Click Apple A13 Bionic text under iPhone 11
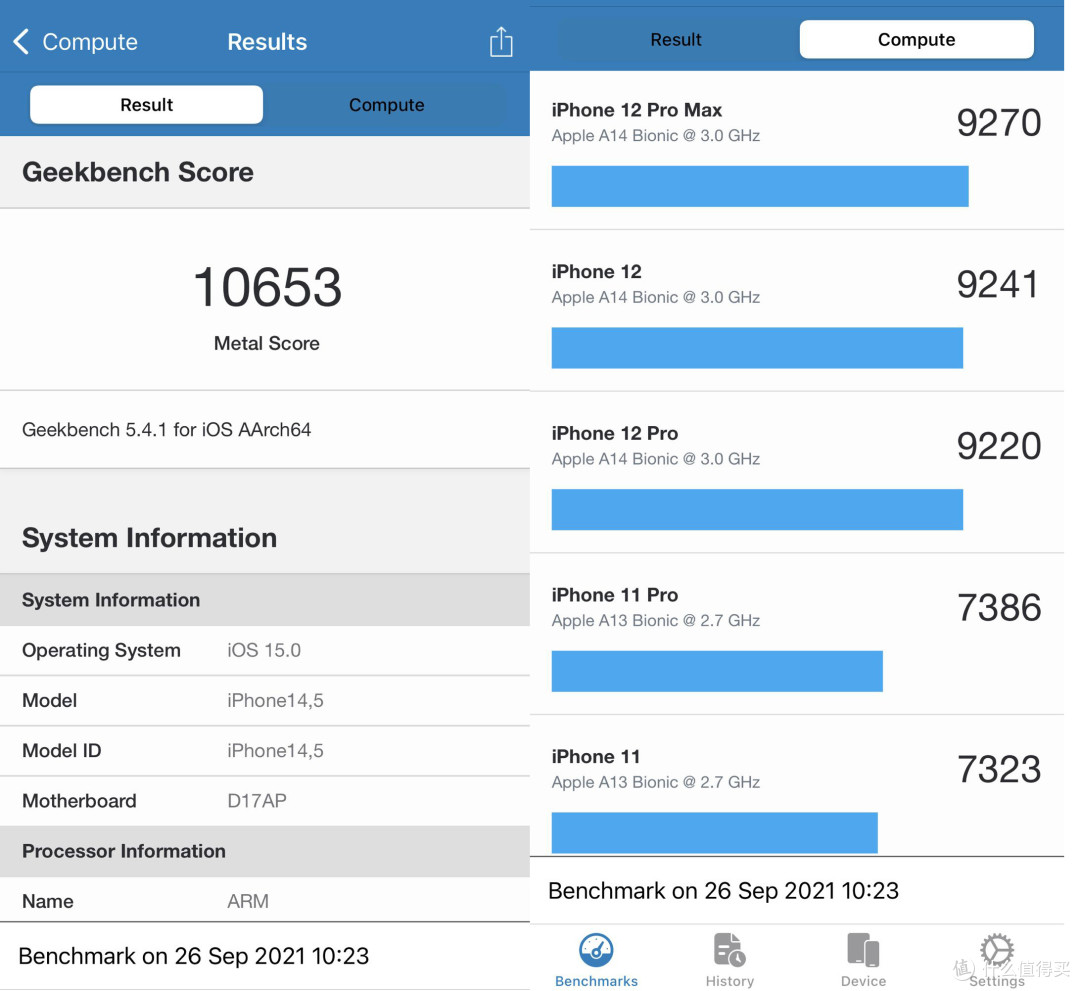This screenshot has height=991, width=1080. pos(656,782)
